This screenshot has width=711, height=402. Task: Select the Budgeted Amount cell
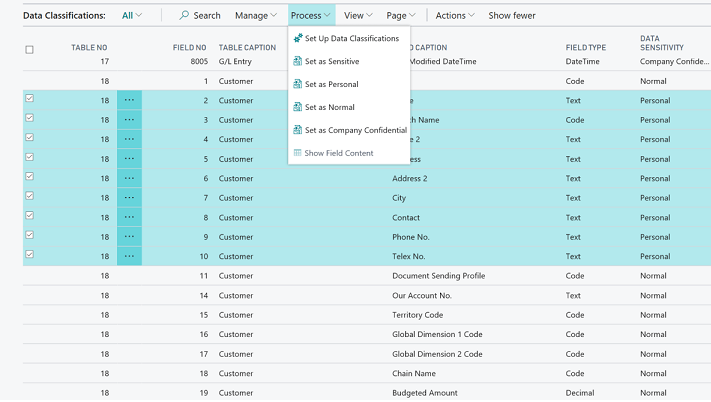tap(425, 393)
